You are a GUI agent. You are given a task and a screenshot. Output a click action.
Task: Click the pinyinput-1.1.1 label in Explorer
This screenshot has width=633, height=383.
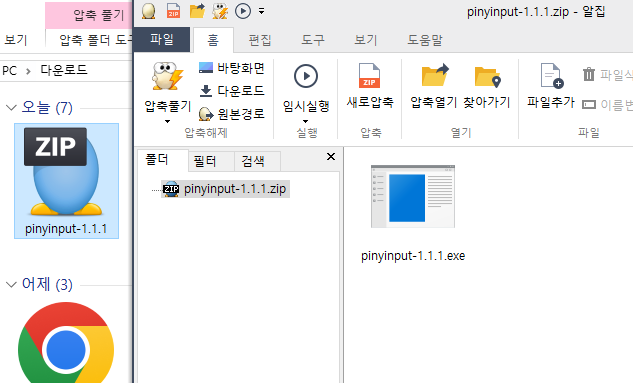66,229
